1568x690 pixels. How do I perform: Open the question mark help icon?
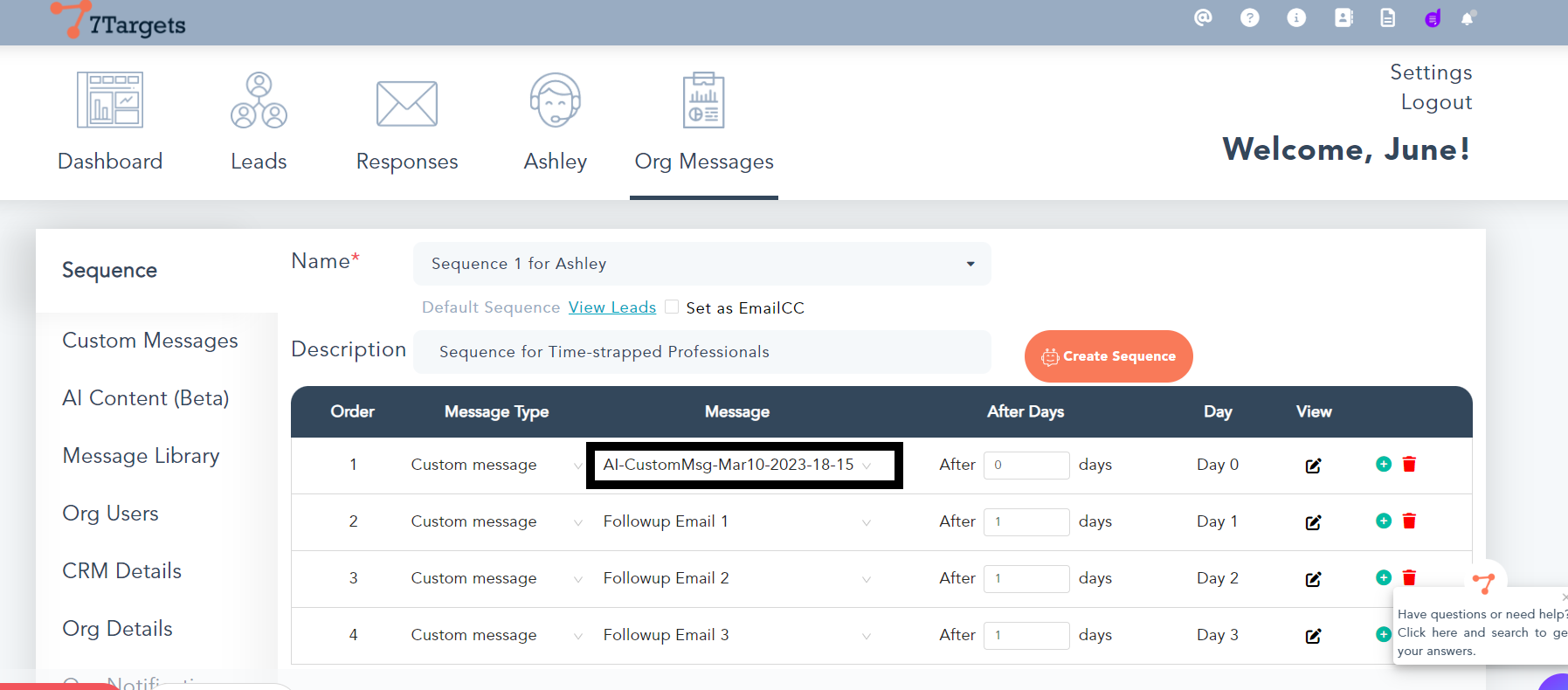point(1250,17)
